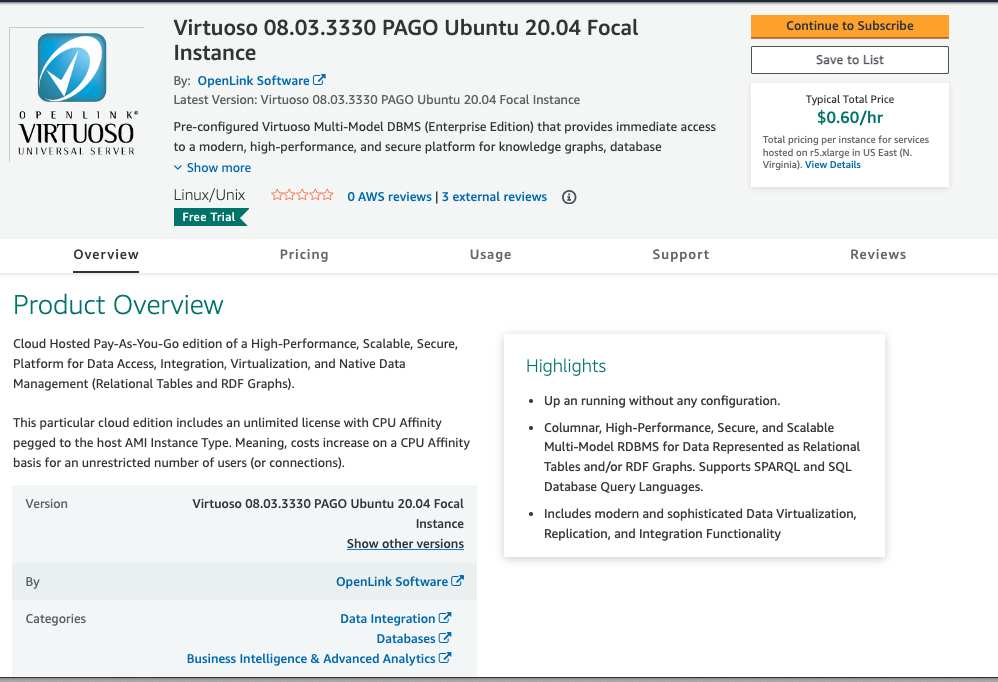Click the OpenLink Virtuoso product logo
Screen dimensions: 998x682
[x=76, y=94]
